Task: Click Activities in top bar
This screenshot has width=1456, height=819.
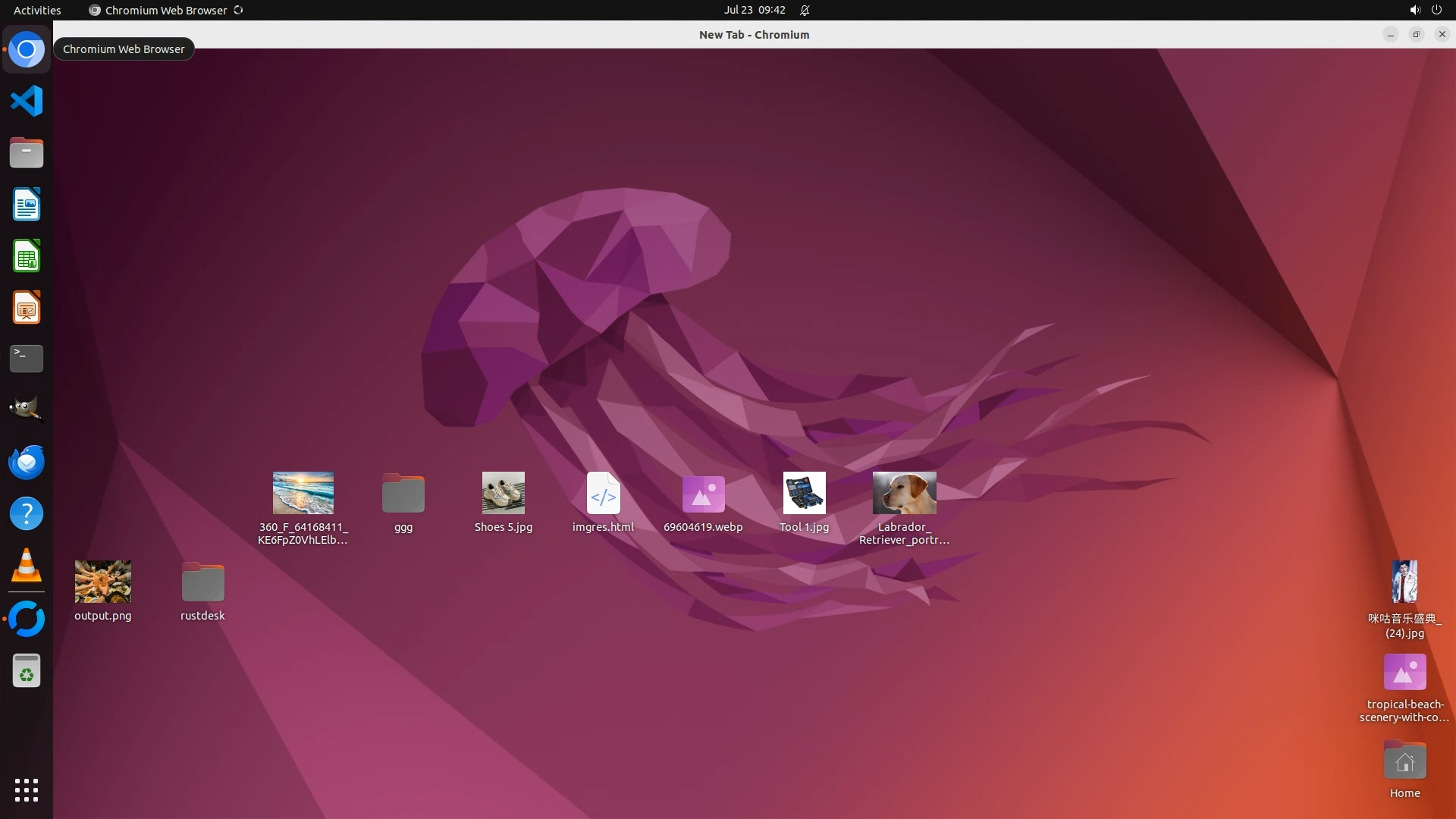Action: click(x=37, y=10)
